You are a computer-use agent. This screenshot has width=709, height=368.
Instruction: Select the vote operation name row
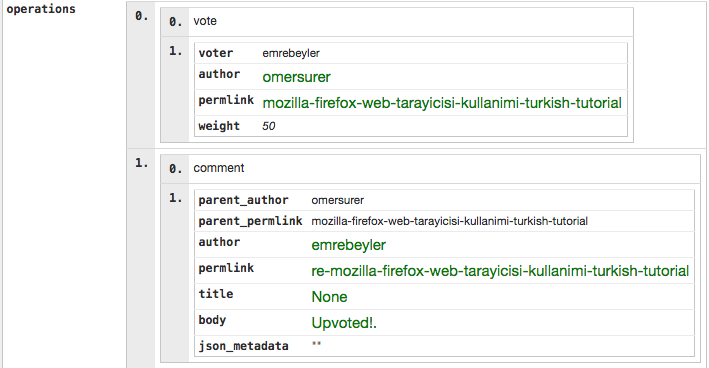click(x=397, y=22)
